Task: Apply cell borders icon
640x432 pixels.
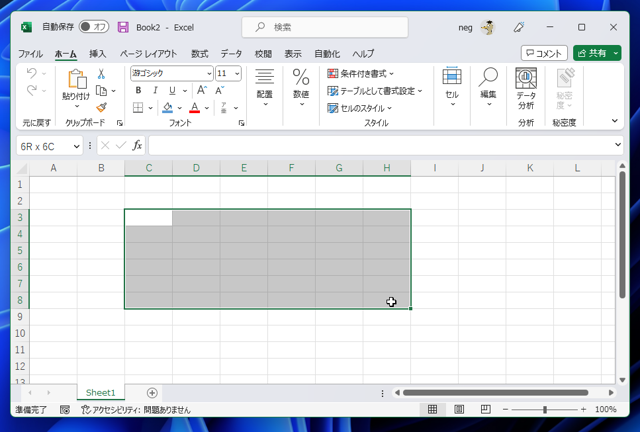Action: pyautogui.click(x=138, y=108)
